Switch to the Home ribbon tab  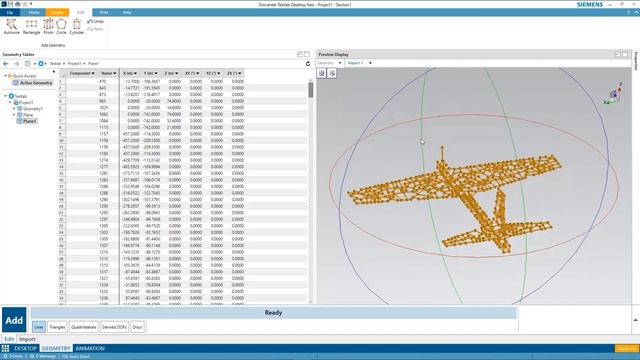pos(34,12)
